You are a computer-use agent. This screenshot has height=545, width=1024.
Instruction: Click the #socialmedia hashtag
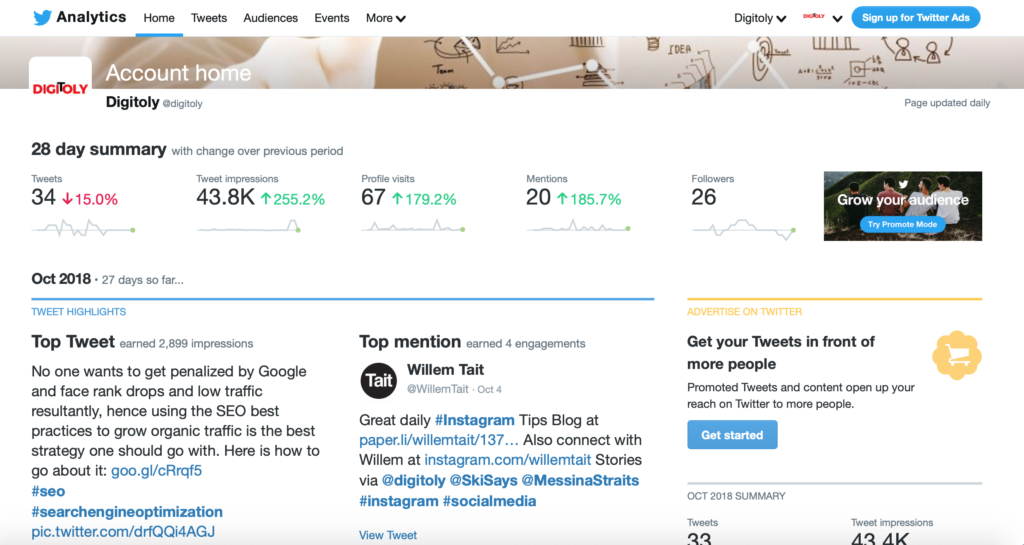pyautogui.click(x=489, y=501)
